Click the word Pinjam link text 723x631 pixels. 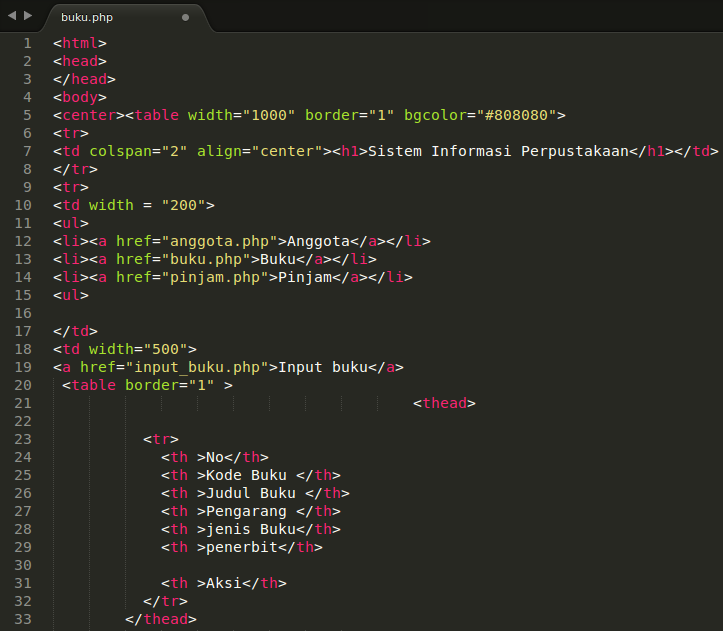pyautogui.click(x=305, y=277)
